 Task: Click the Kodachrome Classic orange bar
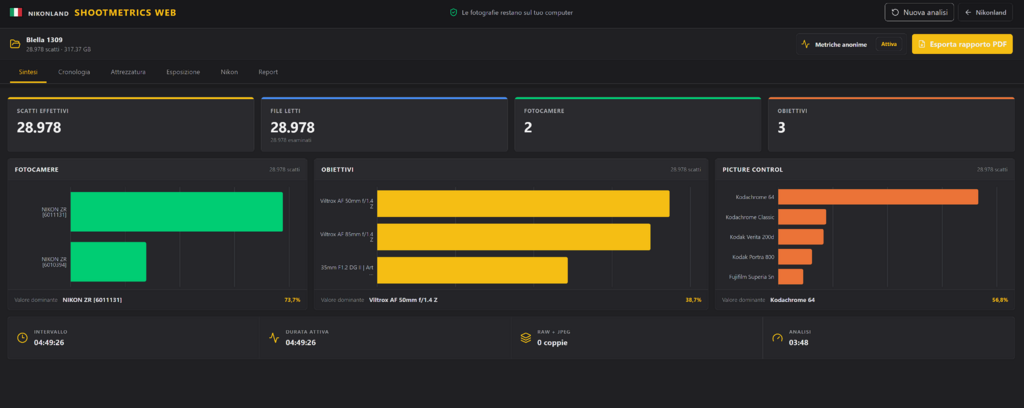tap(802, 217)
